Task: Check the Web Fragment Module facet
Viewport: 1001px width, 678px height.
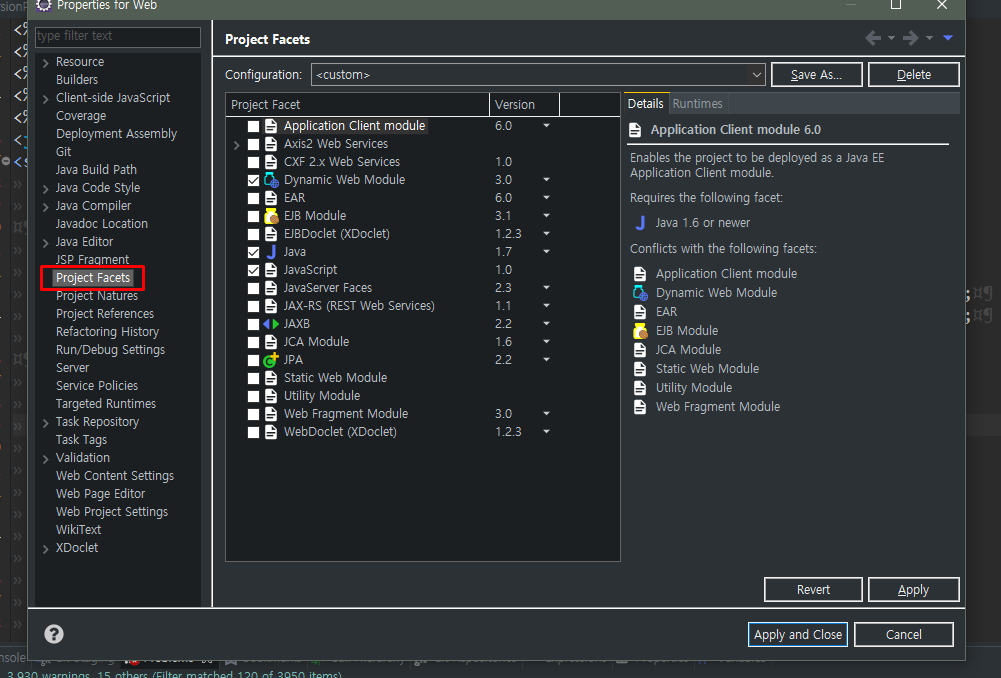Action: pos(254,413)
